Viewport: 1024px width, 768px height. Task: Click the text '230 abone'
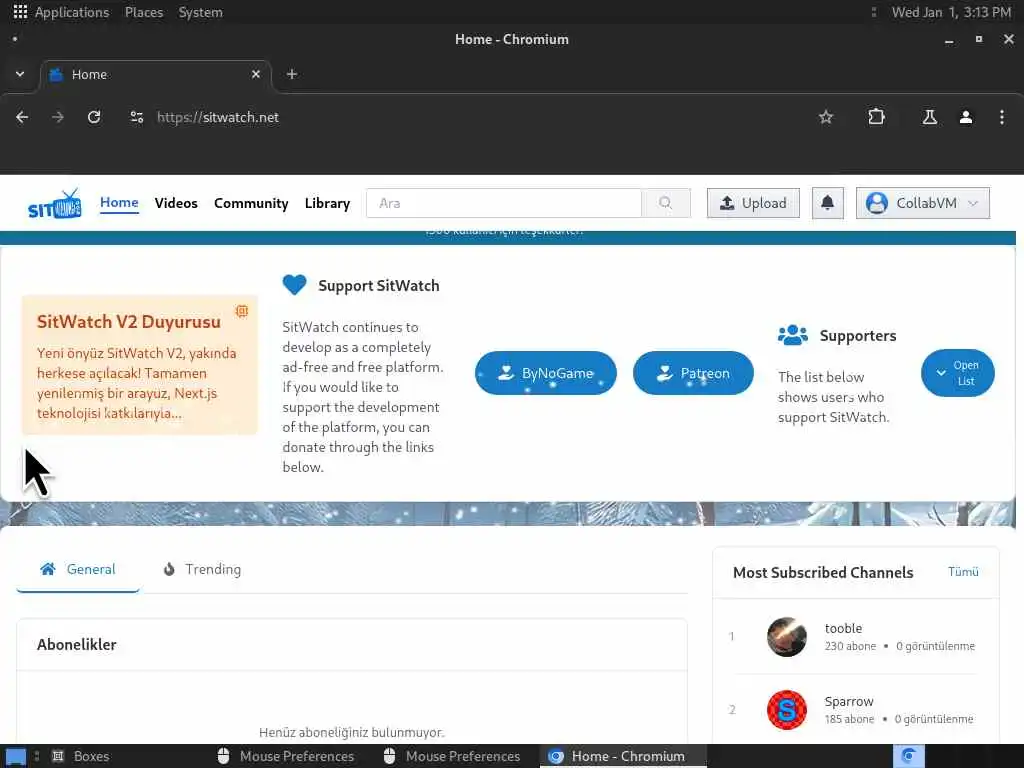(850, 646)
